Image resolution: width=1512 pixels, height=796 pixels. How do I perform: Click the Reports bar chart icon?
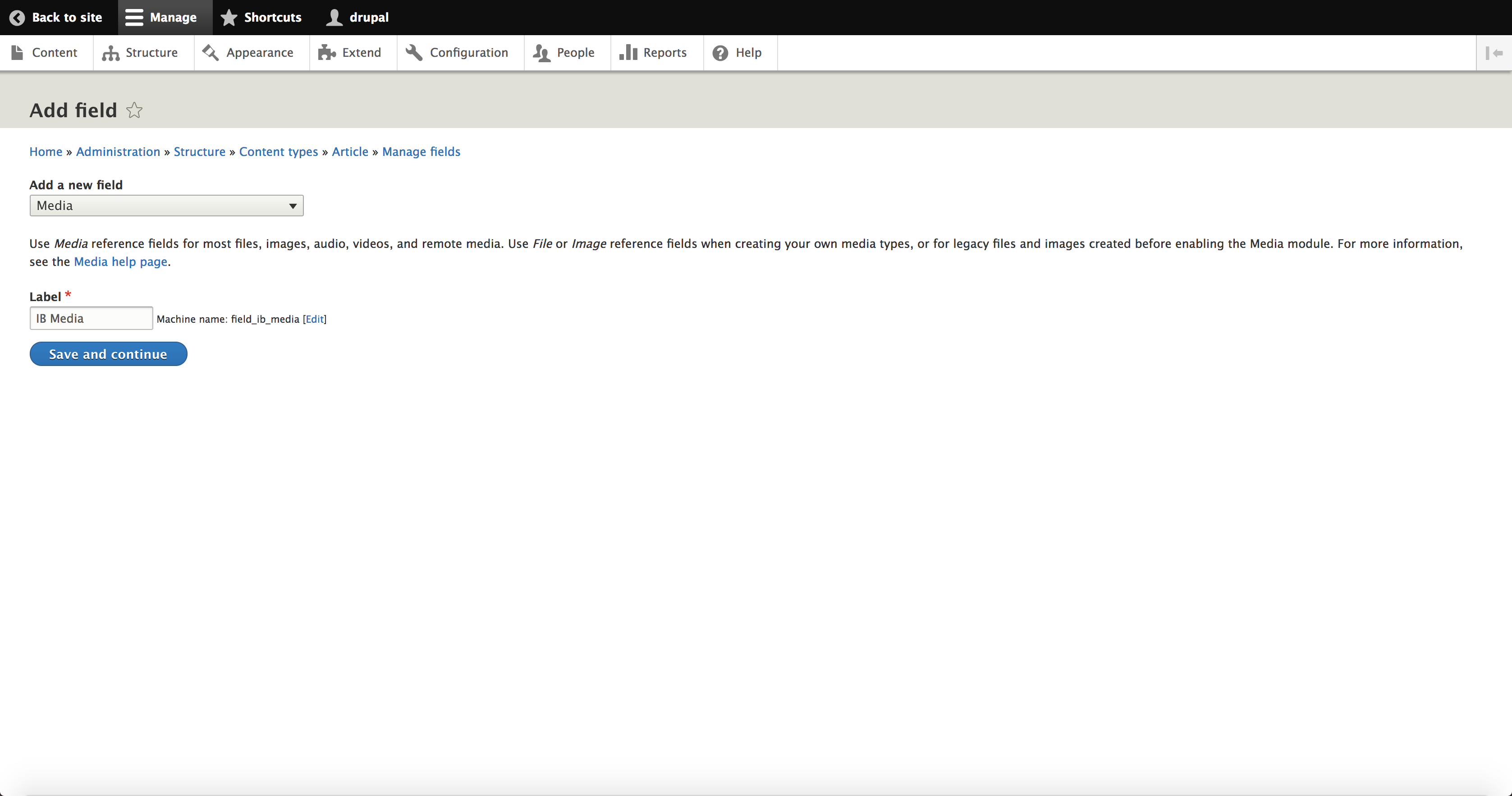coord(628,53)
